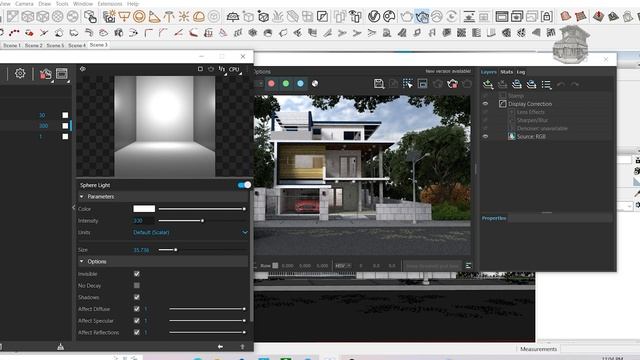Click the Size value field
The height and width of the screenshot is (360, 640).
143,250
